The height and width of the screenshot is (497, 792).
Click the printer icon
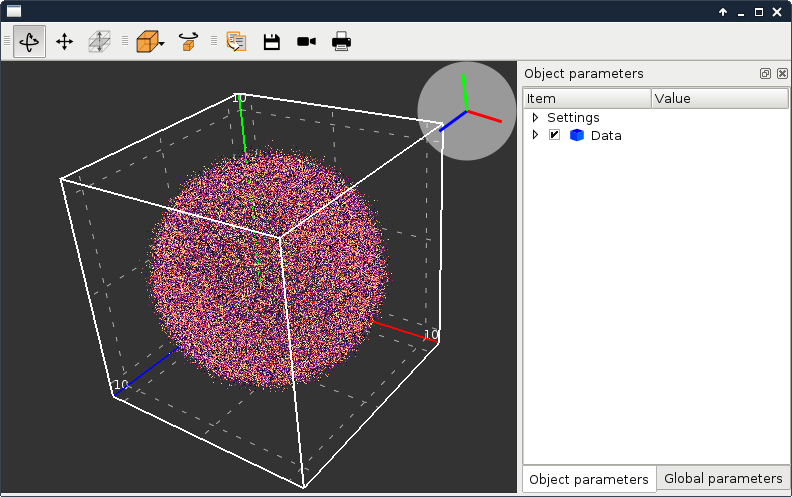point(341,42)
